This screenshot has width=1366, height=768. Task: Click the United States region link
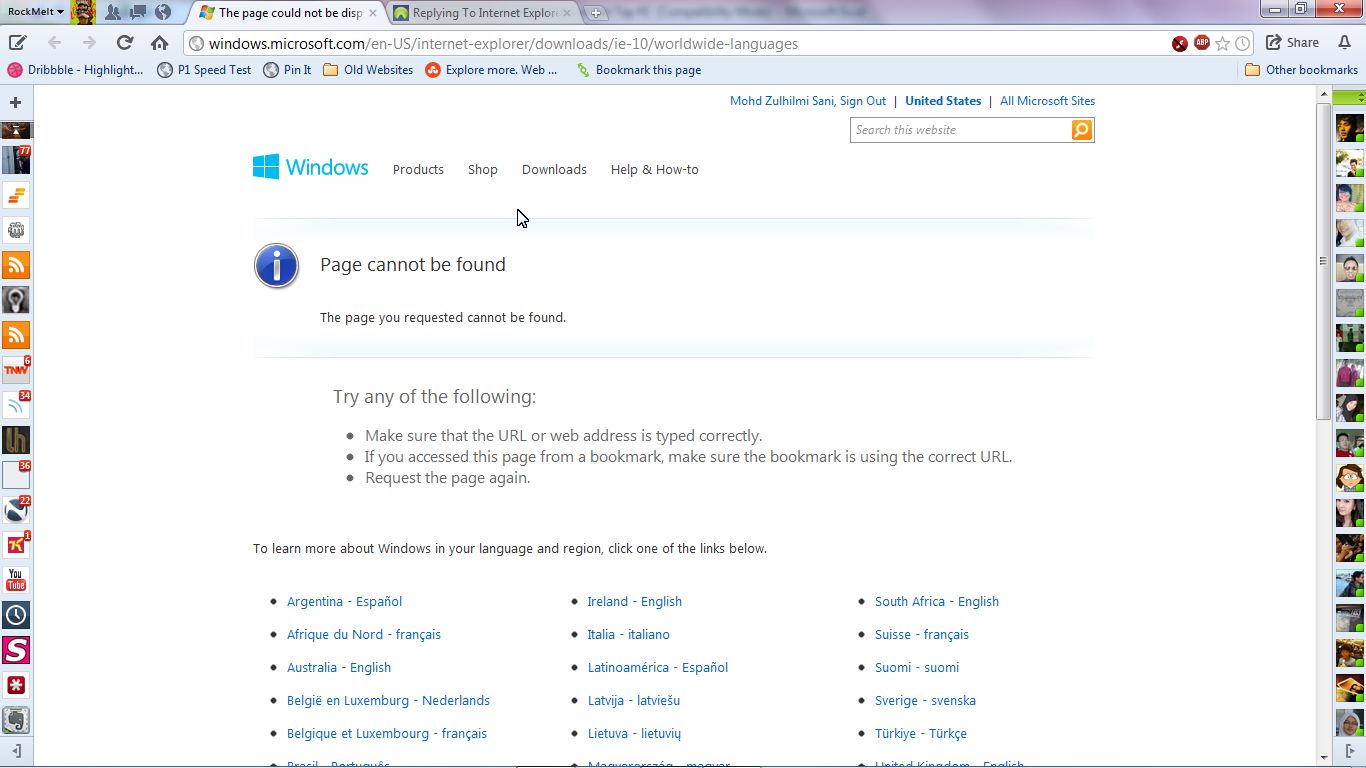point(943,101)
